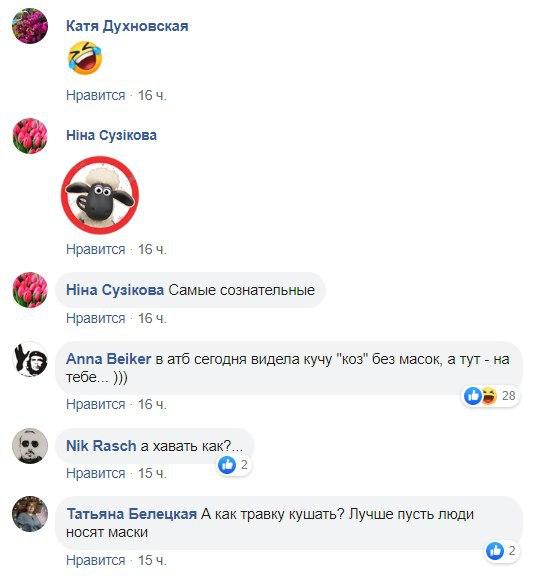Click the Anna Beiker name link
Image resolution: width=560 pixels, height=576 pixels.
click(108, 359)
